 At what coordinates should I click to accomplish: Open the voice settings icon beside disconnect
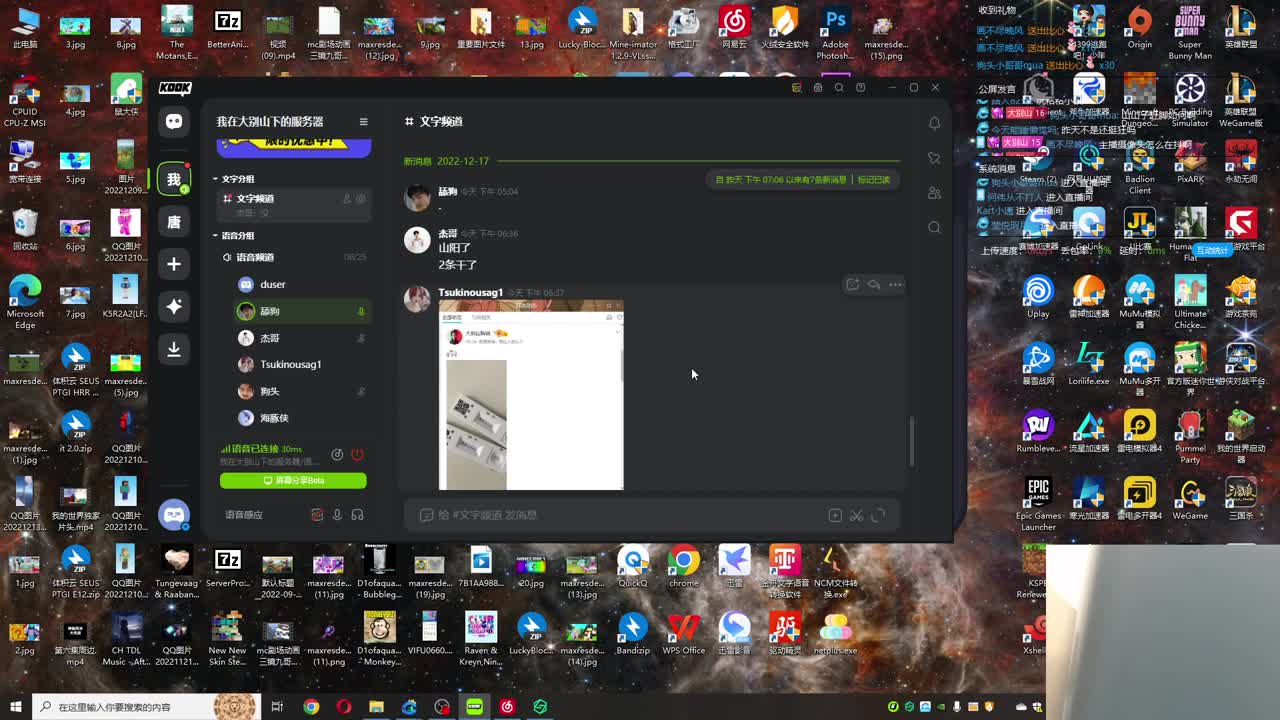point(337,455)
